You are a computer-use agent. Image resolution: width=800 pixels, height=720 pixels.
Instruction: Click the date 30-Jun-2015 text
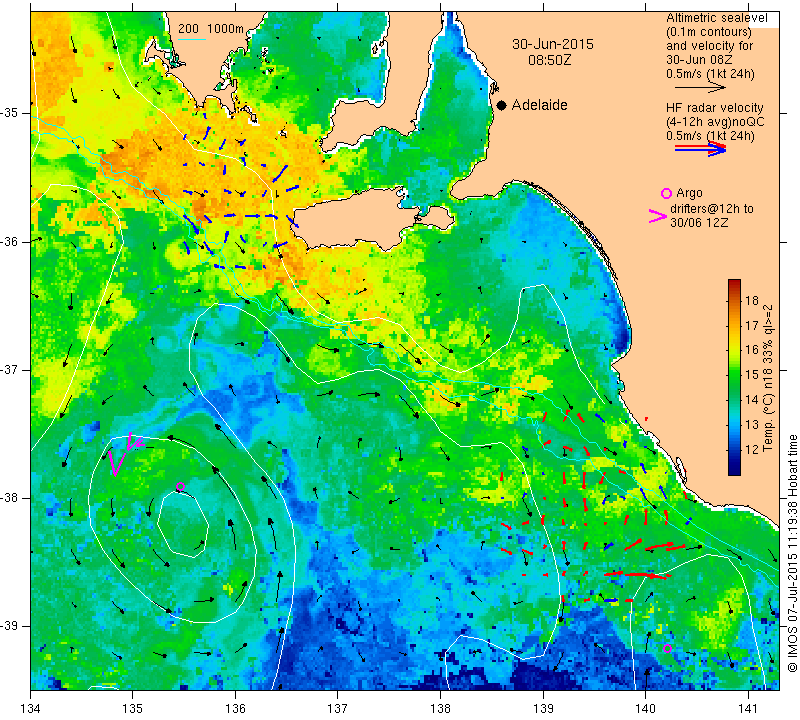553,44
